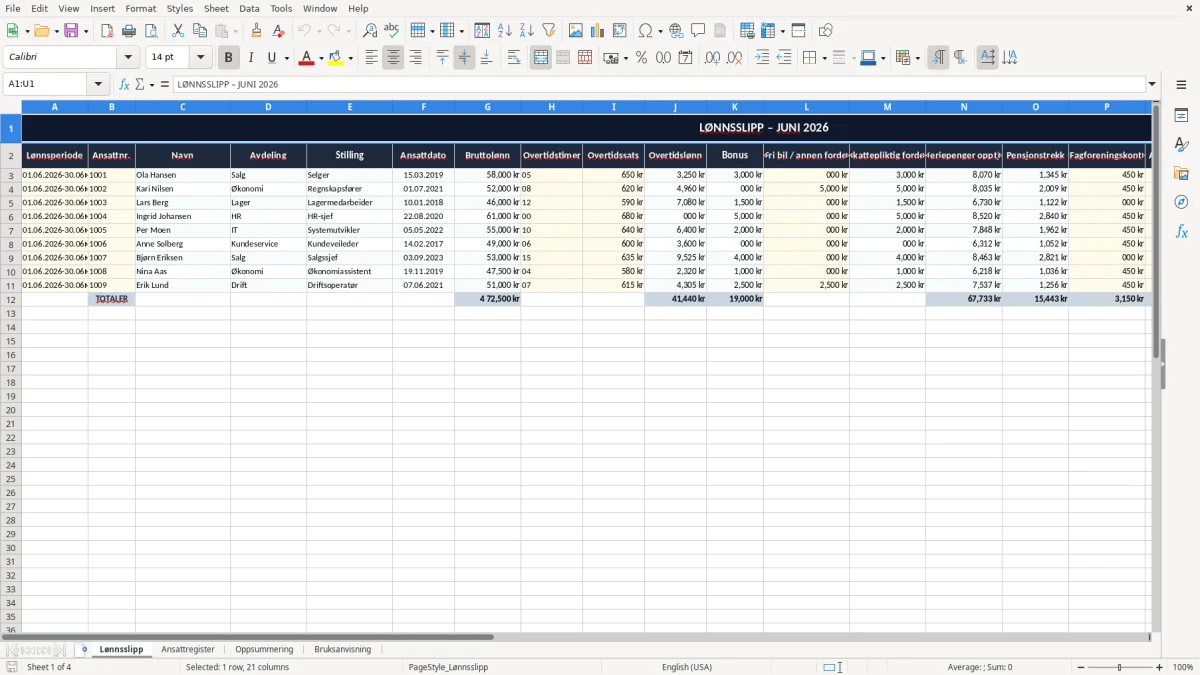Click the language English (USA) in the status bar
Viewport: 1200px width, 675px height.
pyautogui.click(x=687, y=667)
